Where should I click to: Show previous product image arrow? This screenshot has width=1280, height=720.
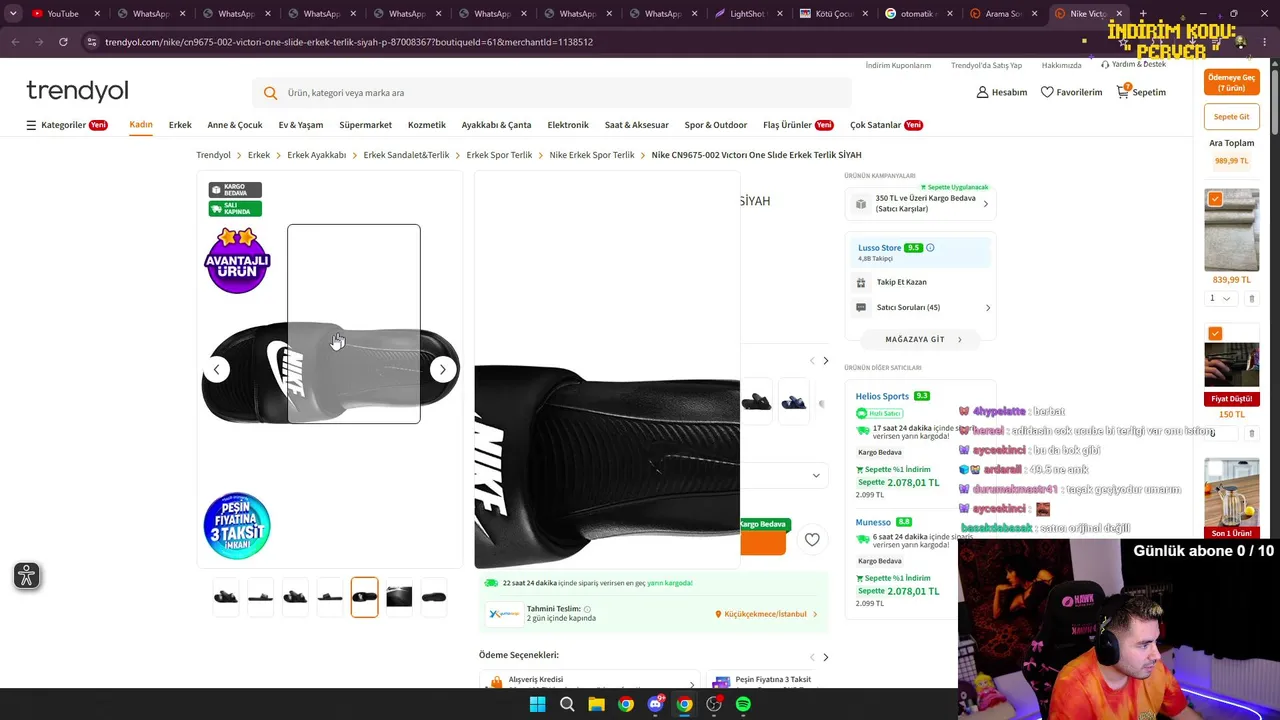216,369
